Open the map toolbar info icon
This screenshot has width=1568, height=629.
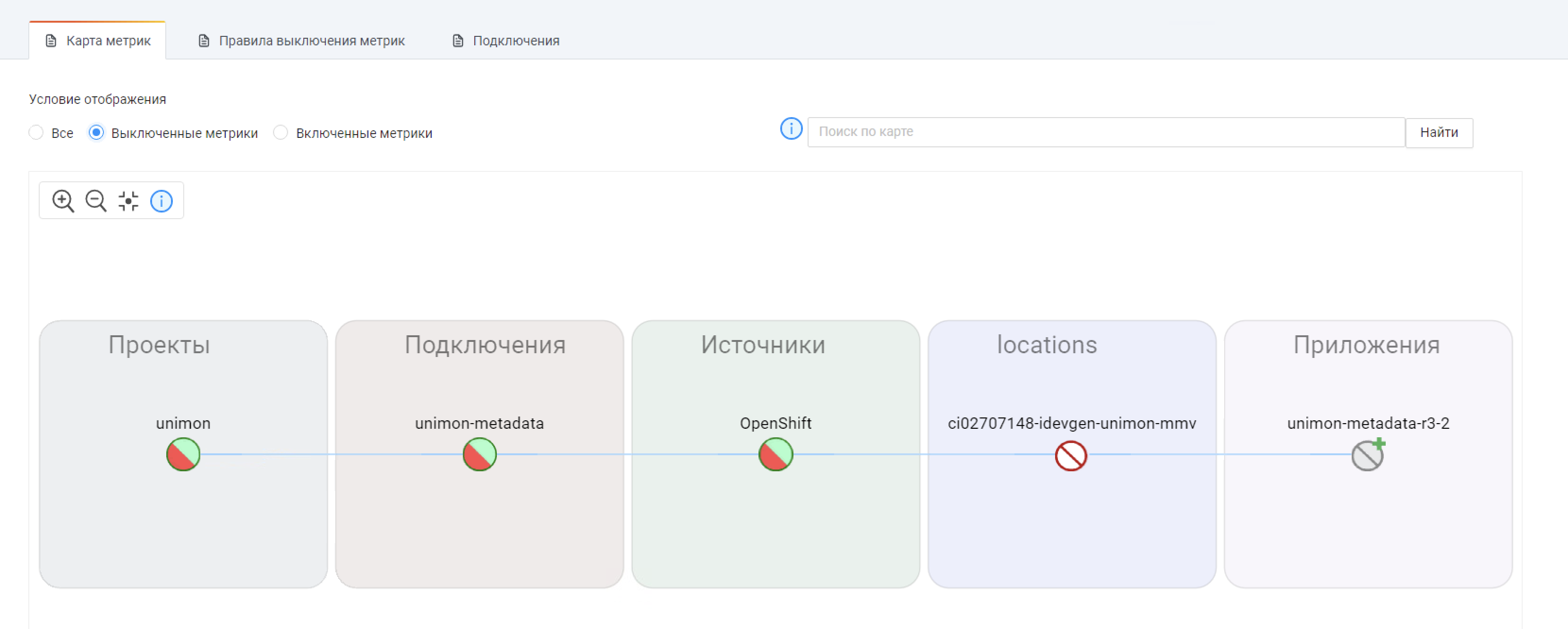pos(162,201)
